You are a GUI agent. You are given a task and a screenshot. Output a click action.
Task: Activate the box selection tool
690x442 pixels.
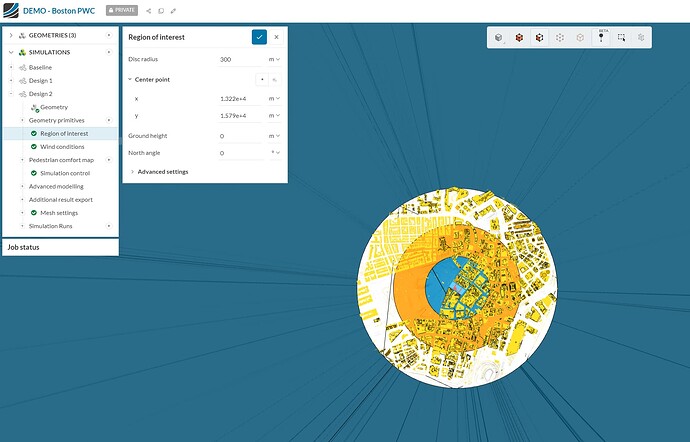click(x=621, y=37)
